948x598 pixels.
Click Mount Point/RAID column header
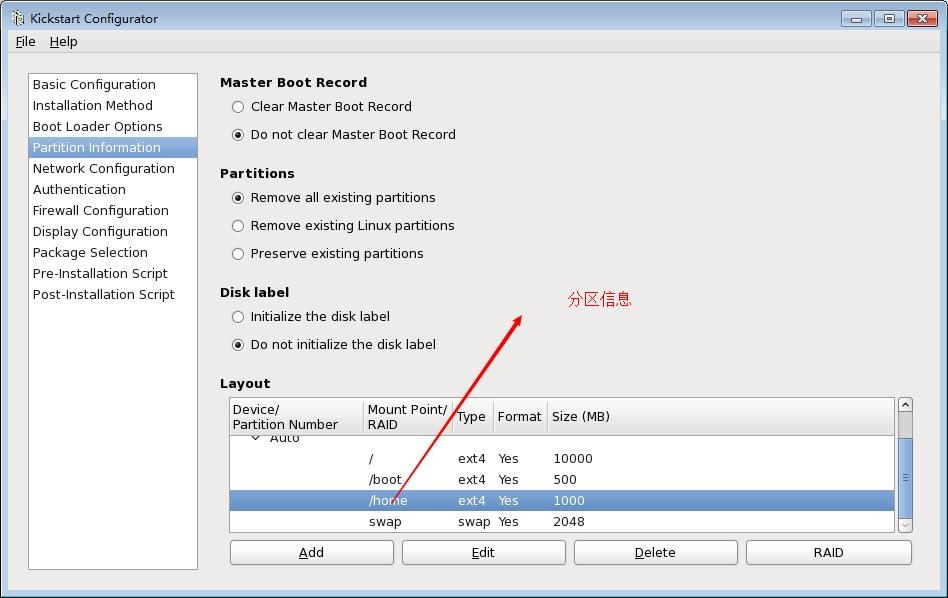(407, 417)
